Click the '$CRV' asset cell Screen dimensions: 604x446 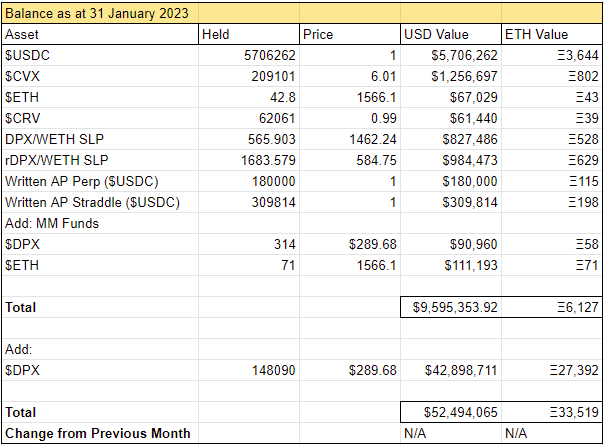pos(22,118)
